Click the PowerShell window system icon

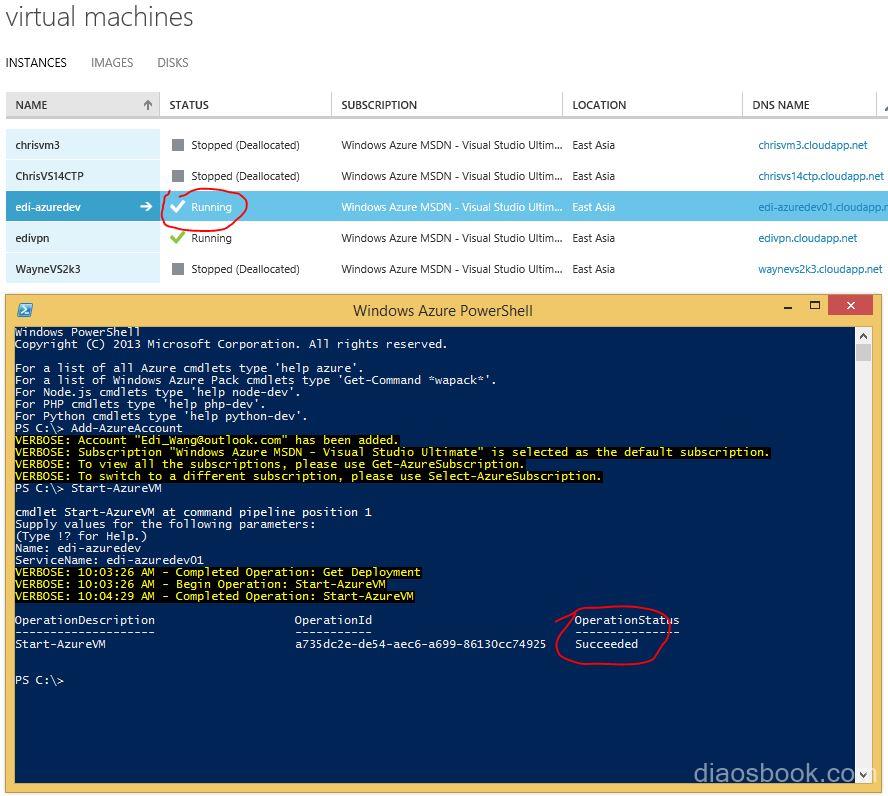coord(24,310)
